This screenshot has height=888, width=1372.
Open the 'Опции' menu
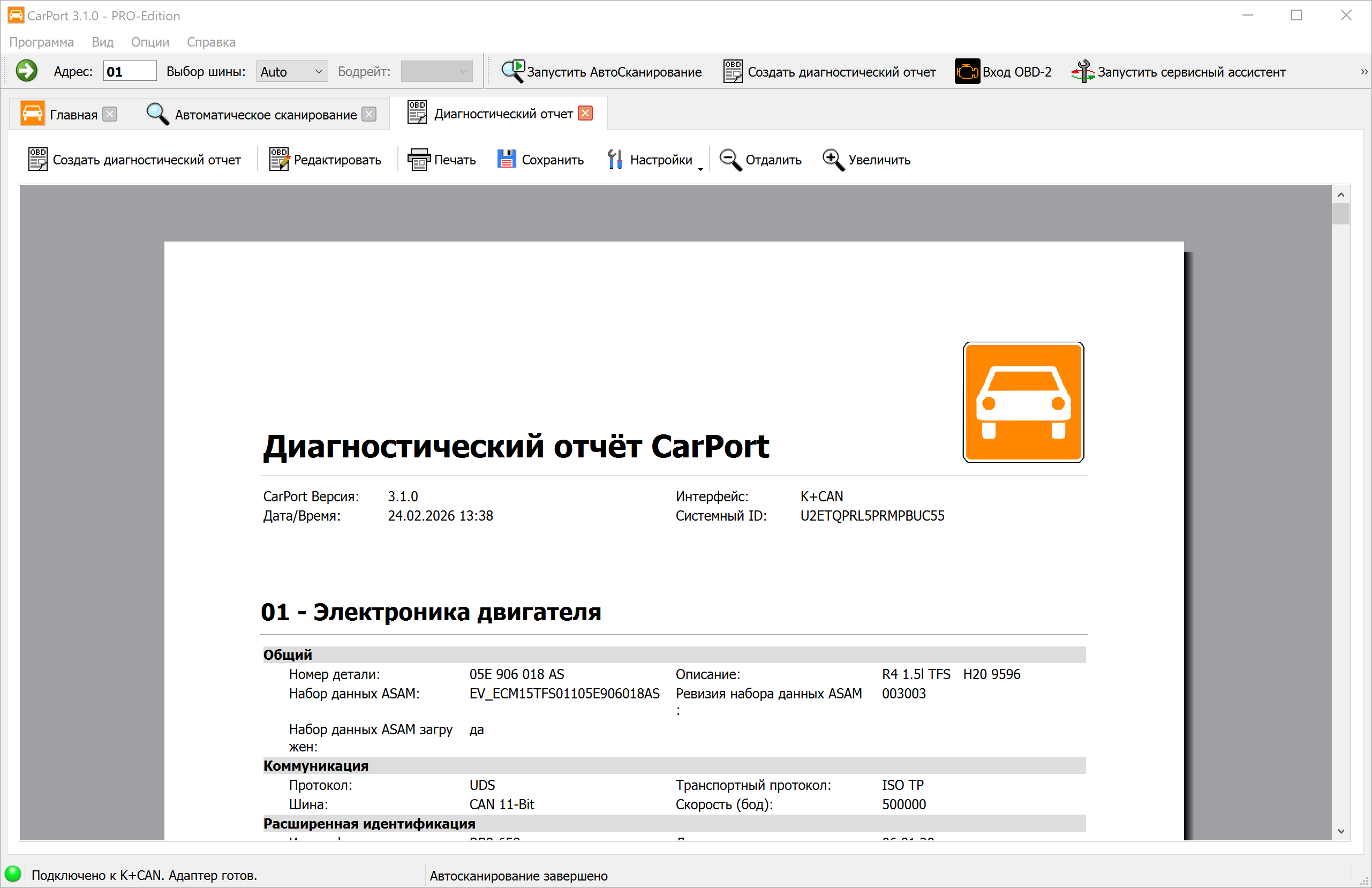pyautogui.click(x=149, y=42)
